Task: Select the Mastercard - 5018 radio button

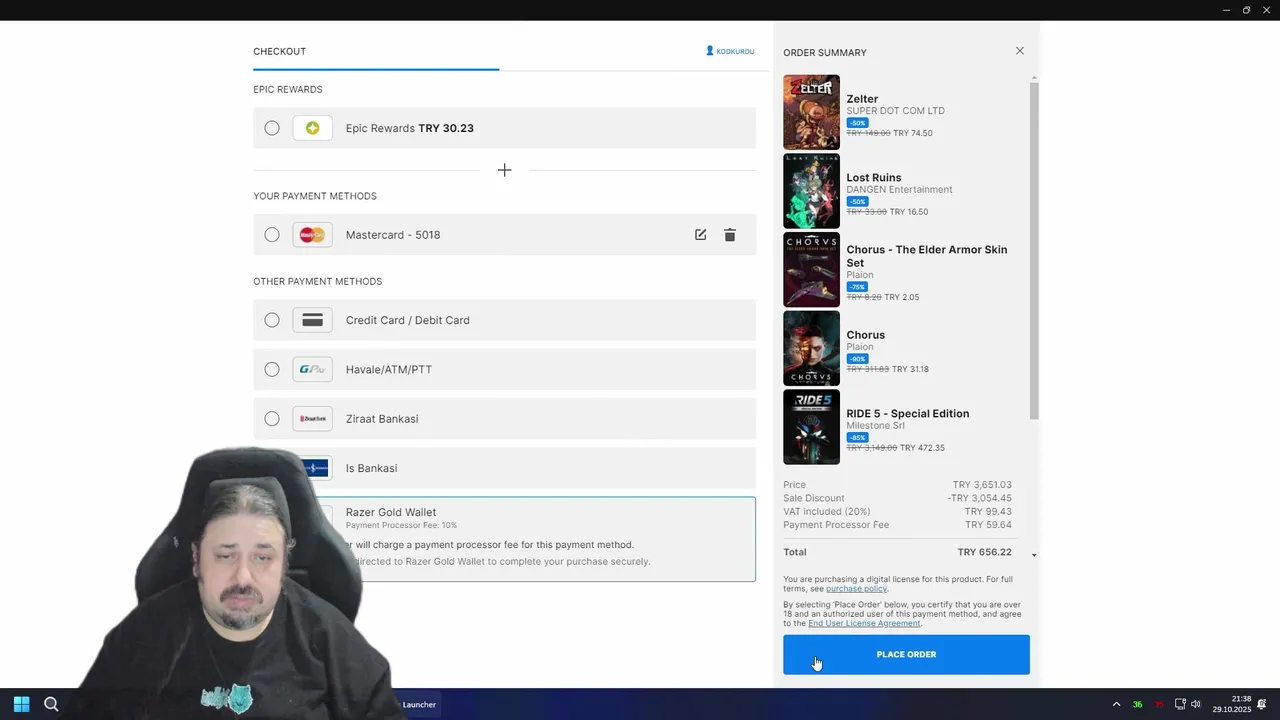Action: tap(272, 235)
